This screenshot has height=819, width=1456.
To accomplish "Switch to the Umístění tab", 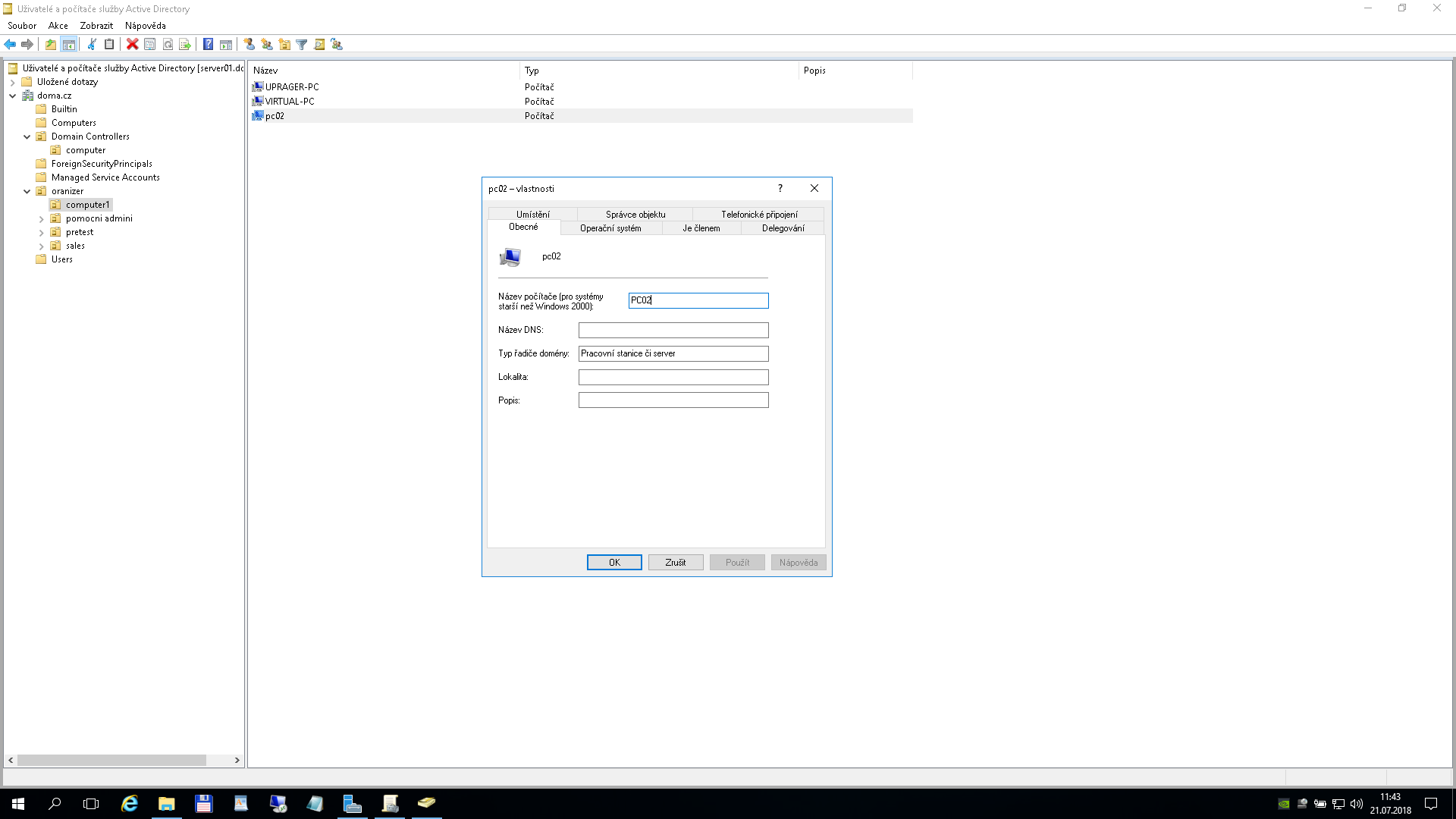I will pyautogui.click(x=533, y=215).
